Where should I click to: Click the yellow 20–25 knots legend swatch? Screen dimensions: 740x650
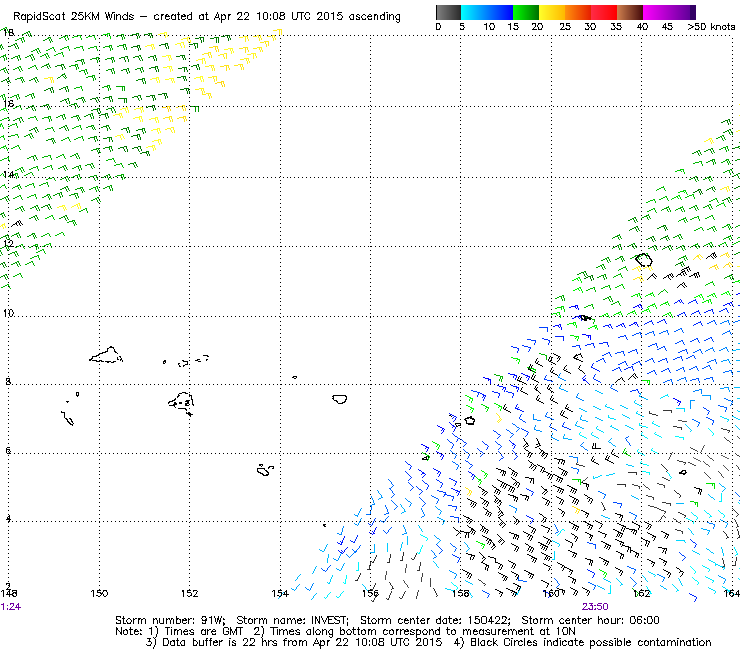(552, 12)
